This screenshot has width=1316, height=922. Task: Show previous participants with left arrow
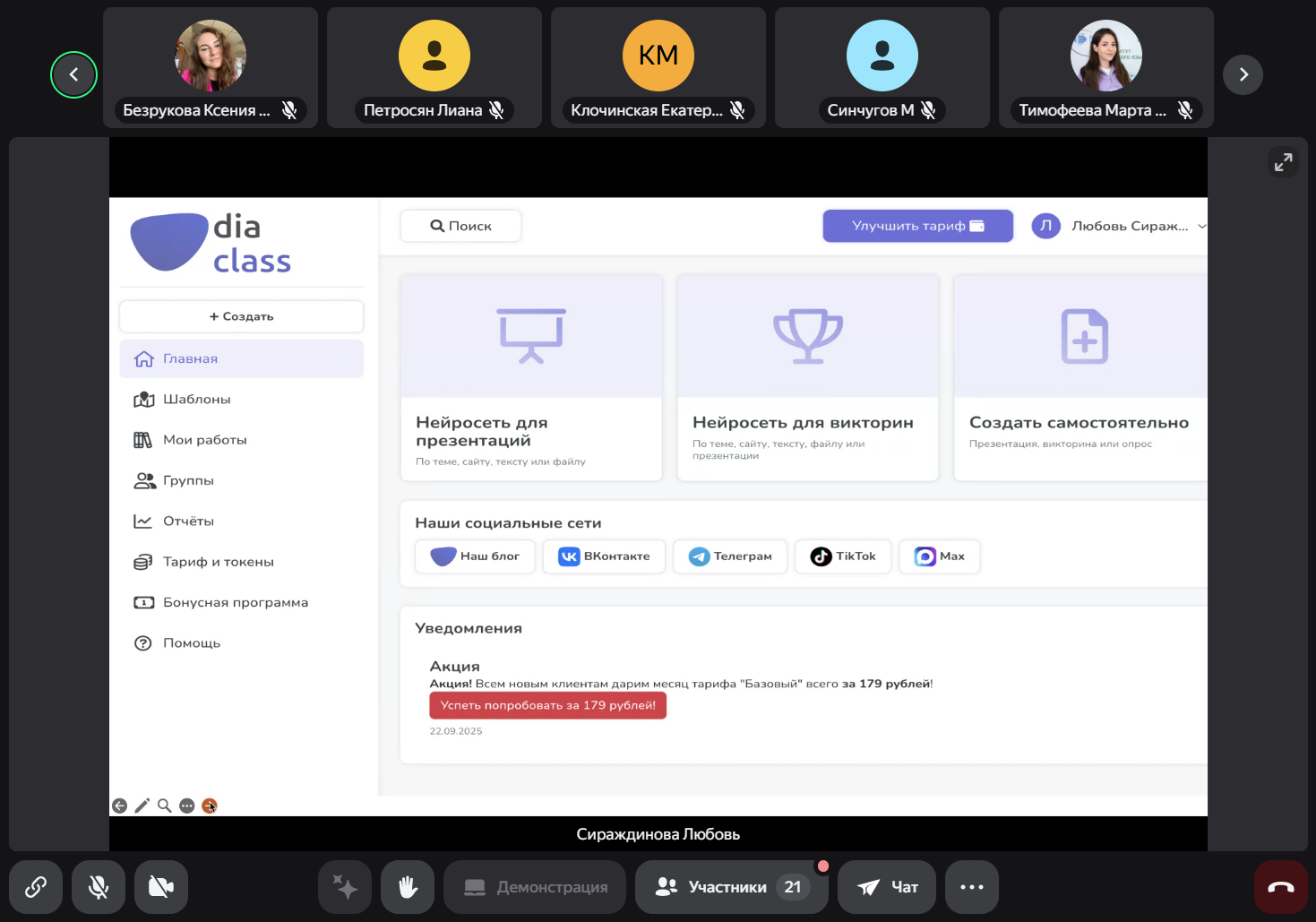pos(73,74)
